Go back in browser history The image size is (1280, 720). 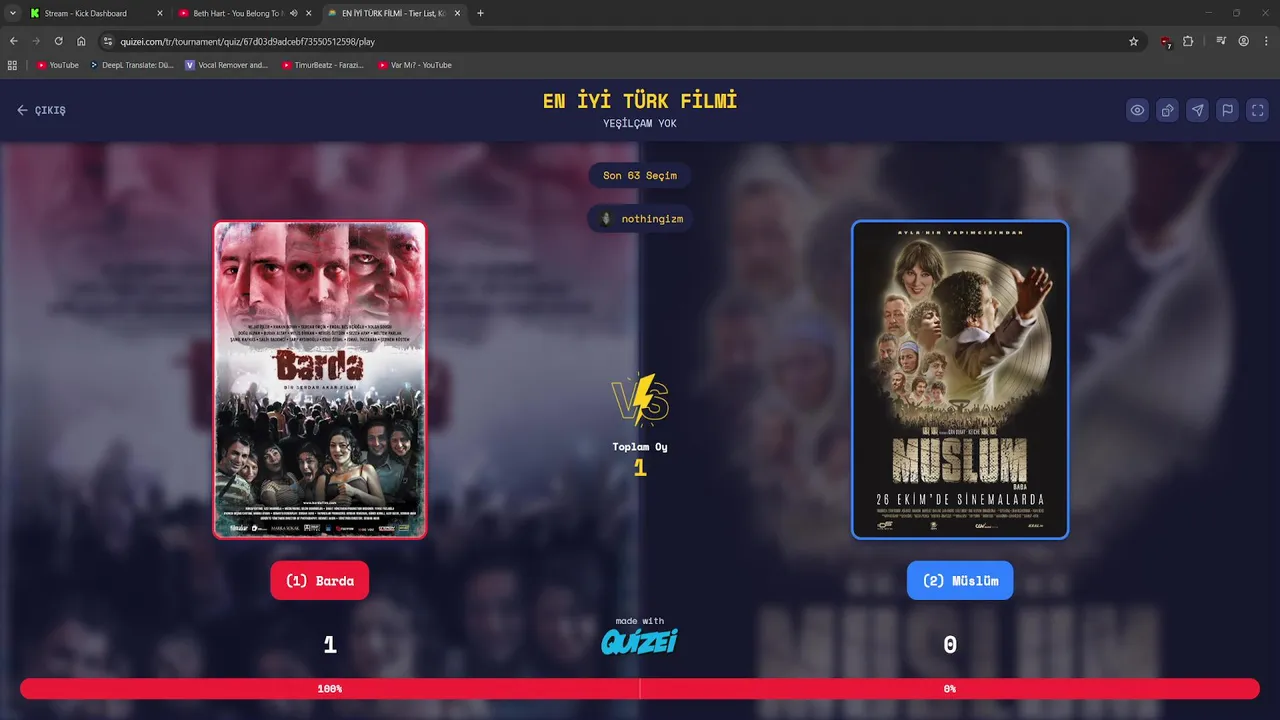pyautogui.click(x=14, y=41)
